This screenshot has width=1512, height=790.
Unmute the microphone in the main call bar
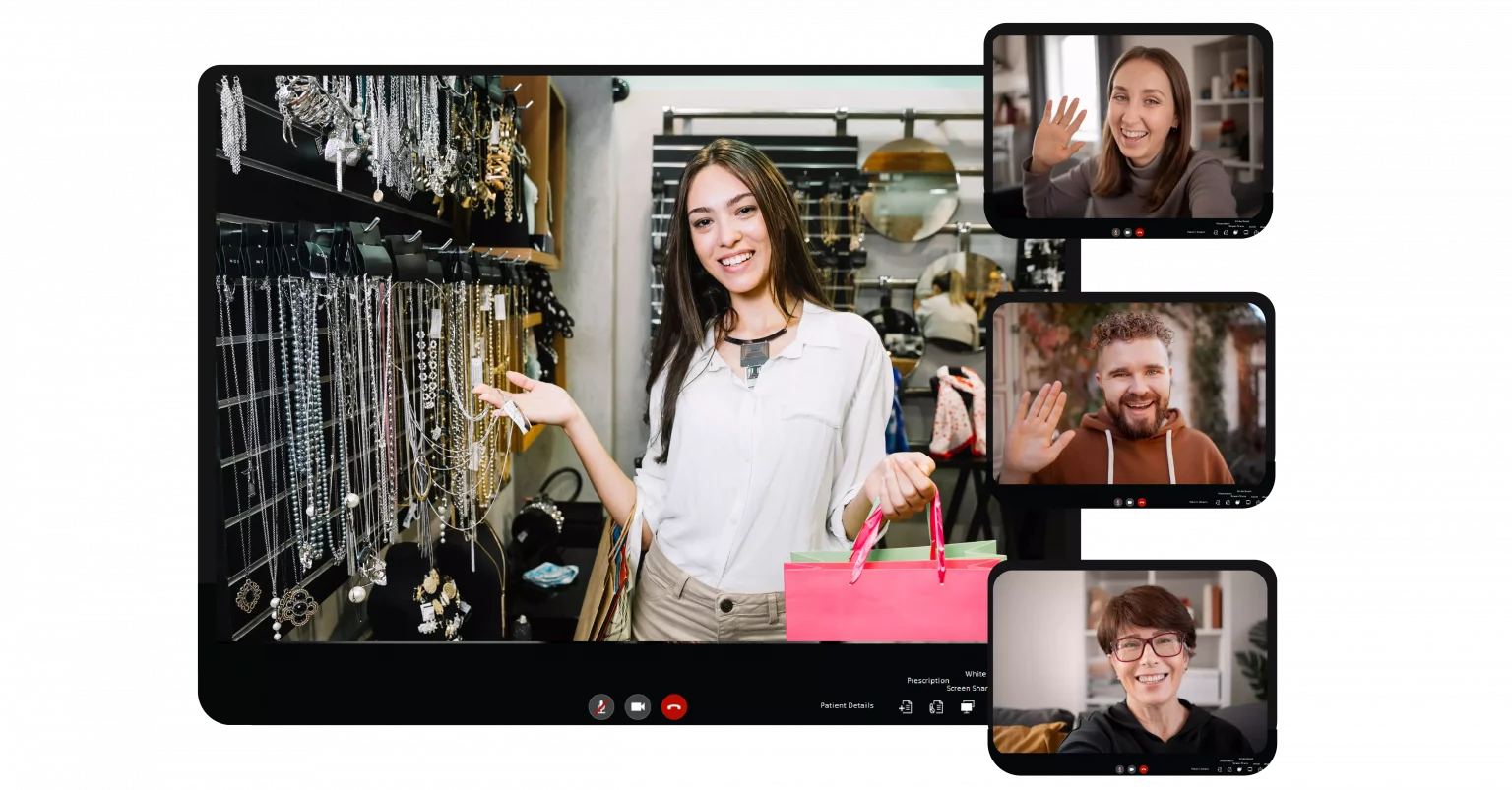(x=601, y=706)
